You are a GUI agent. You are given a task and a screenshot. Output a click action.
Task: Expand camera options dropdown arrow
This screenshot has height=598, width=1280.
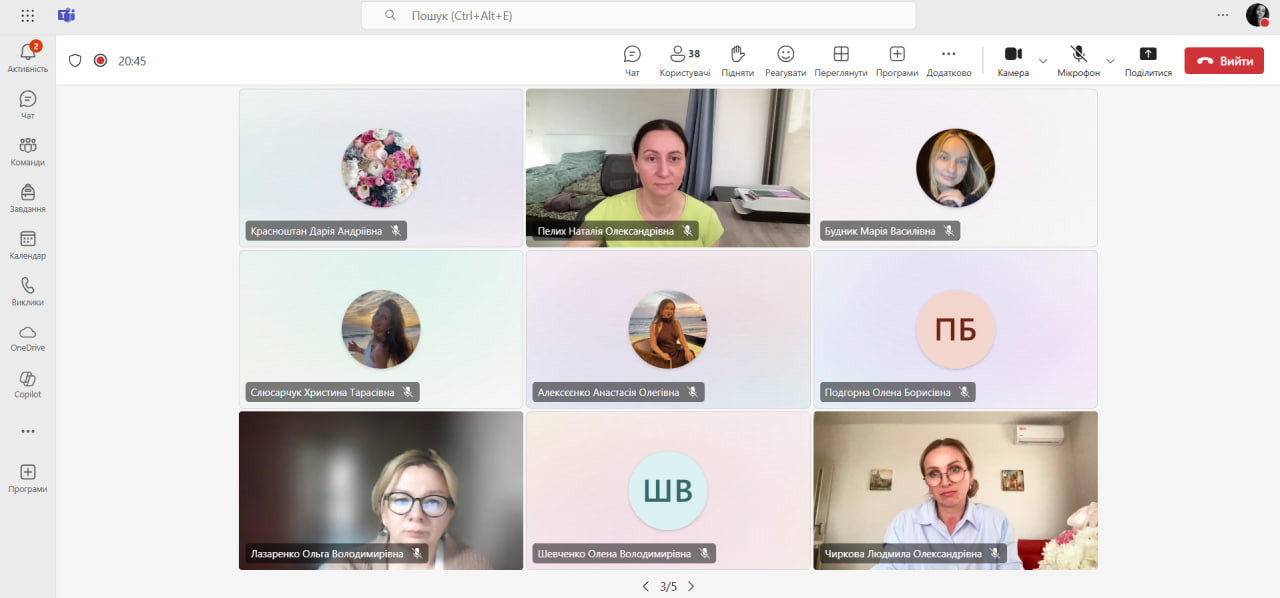pos(1043,60)
